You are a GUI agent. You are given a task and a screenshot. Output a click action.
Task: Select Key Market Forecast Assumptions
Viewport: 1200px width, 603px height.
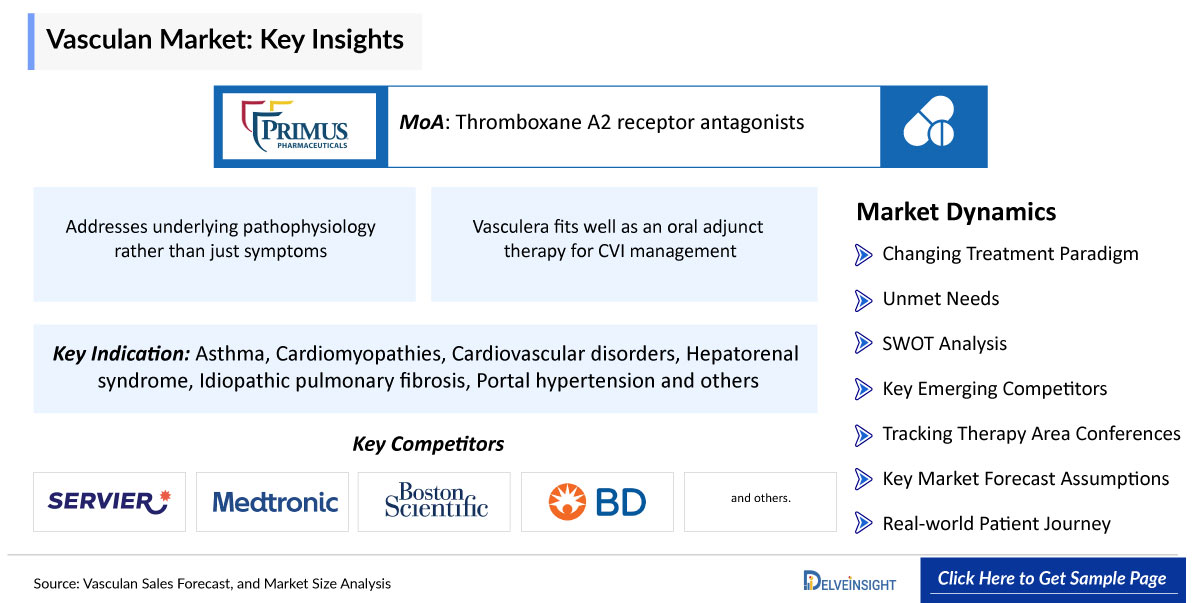tap(1012, 478)
